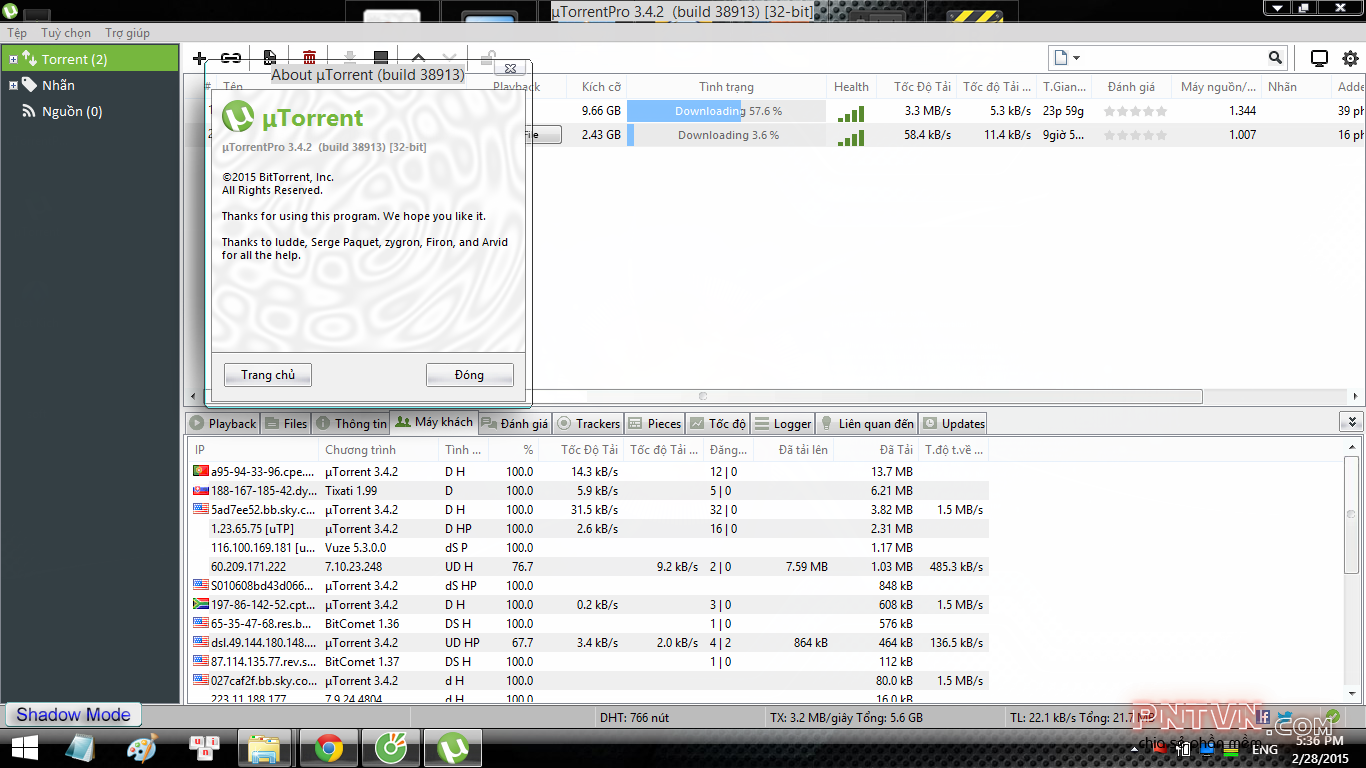Select Nhãn labels in the sidebar

pos(58,85)
